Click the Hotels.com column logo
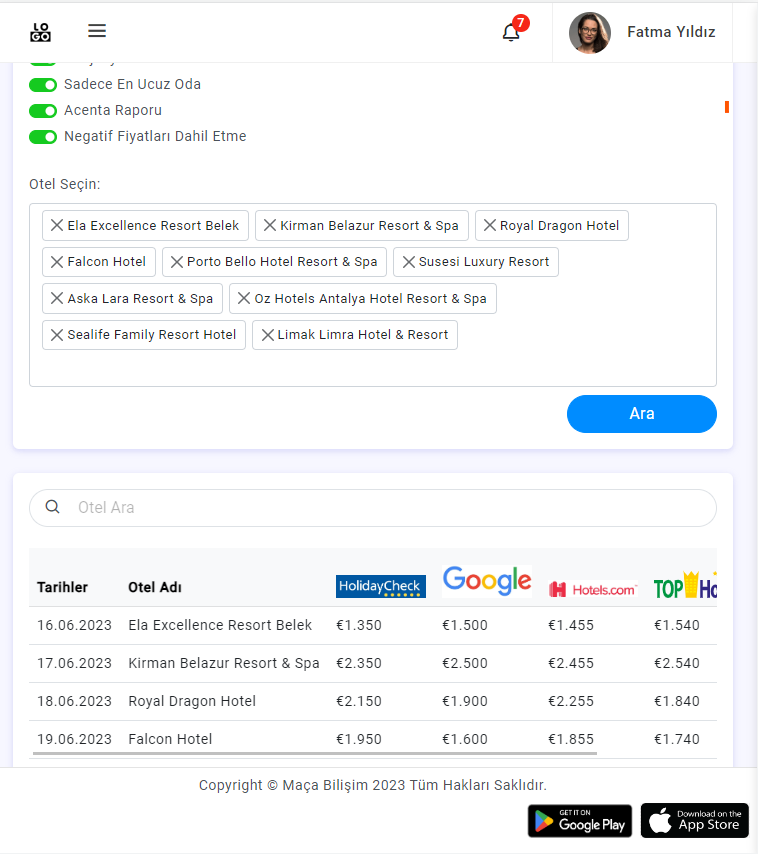The height and width of the screenshot is (854, 758). pyautogui.click(x=592, y=589)
